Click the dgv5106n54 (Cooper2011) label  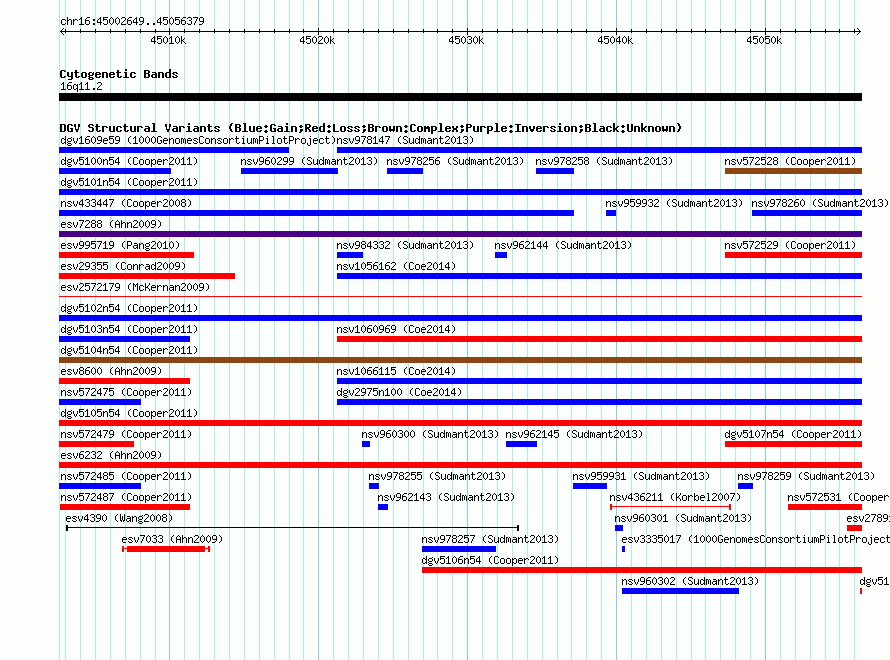[x=490, y=560]
